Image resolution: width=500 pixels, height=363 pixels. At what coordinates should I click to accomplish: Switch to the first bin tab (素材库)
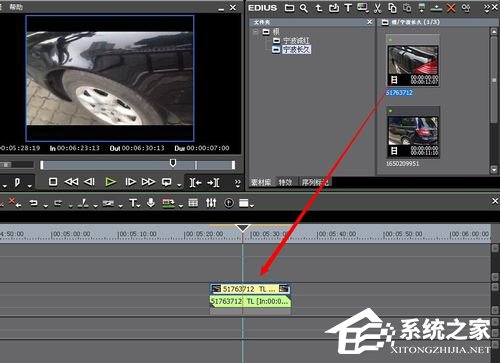(261, 182)
